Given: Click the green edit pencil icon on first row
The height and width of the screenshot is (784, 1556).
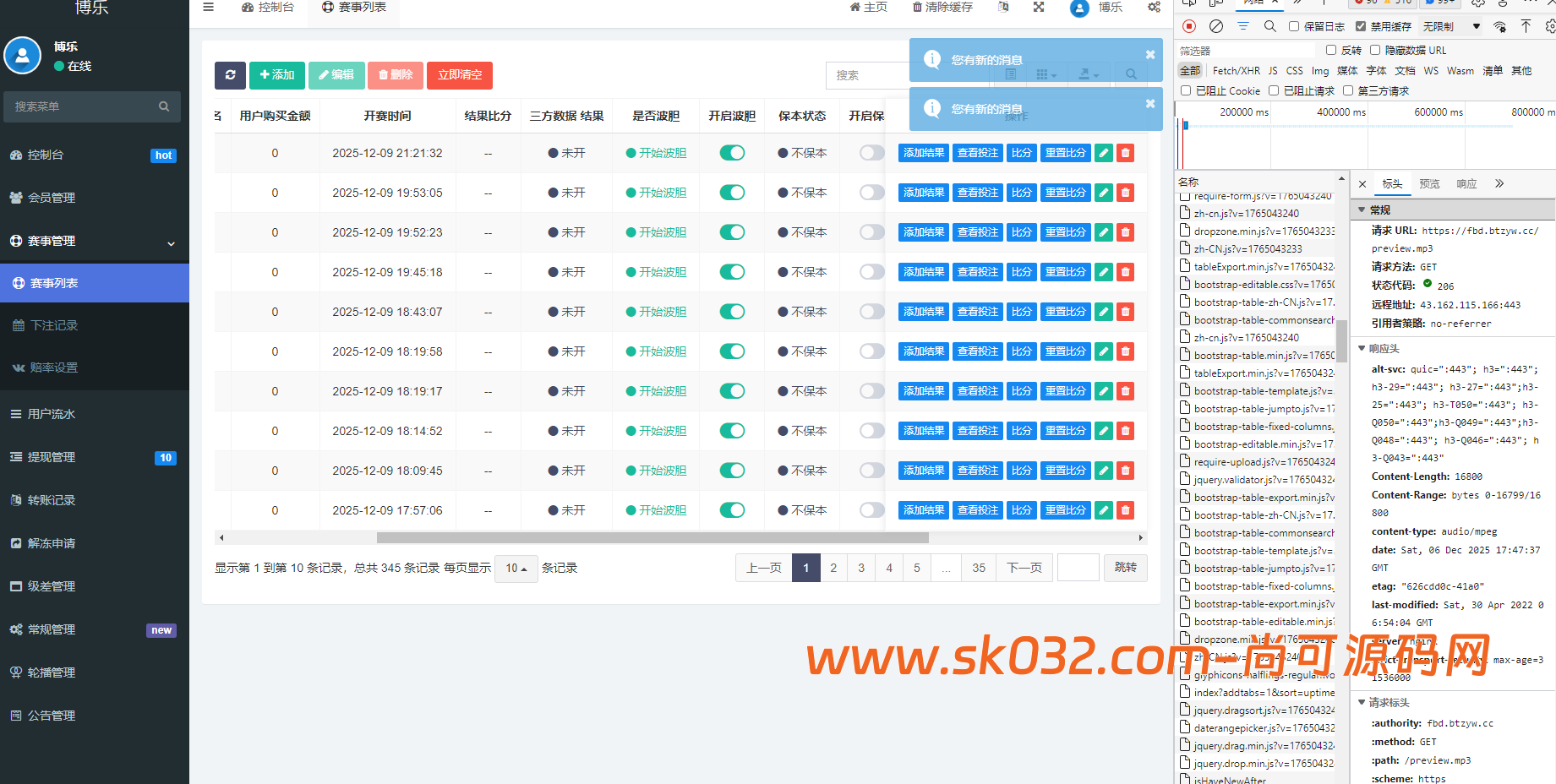Looking at the screenshot, I should 1103,153.
